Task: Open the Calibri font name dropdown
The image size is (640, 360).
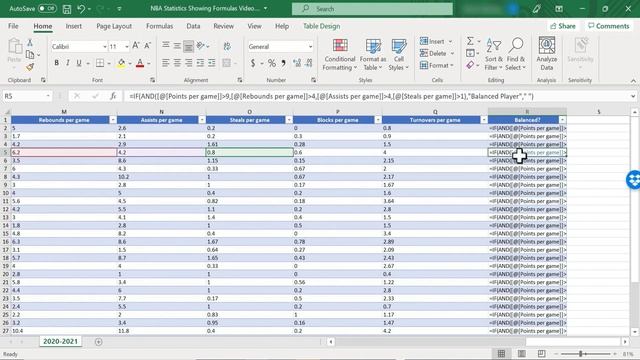Action: 104,47
